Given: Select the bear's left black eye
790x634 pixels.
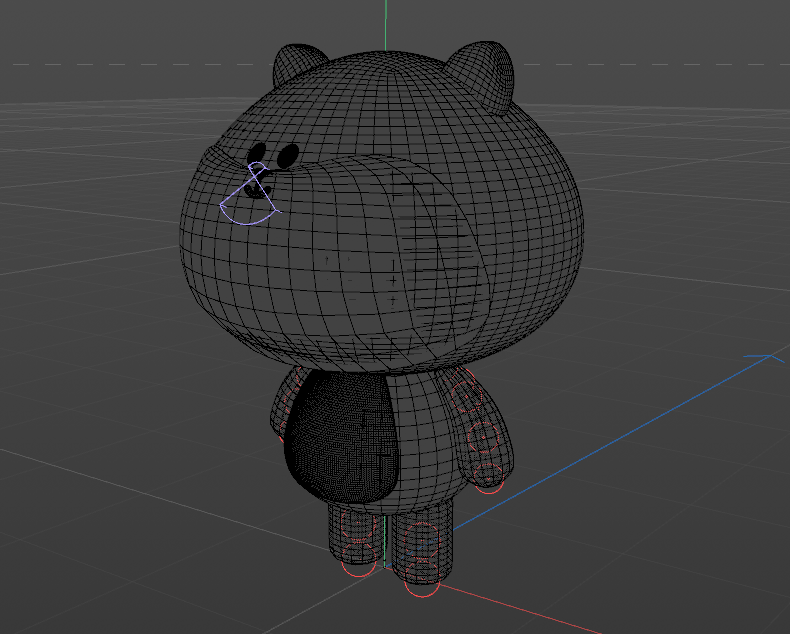Looking at the screenshot, I should point(258,152).
